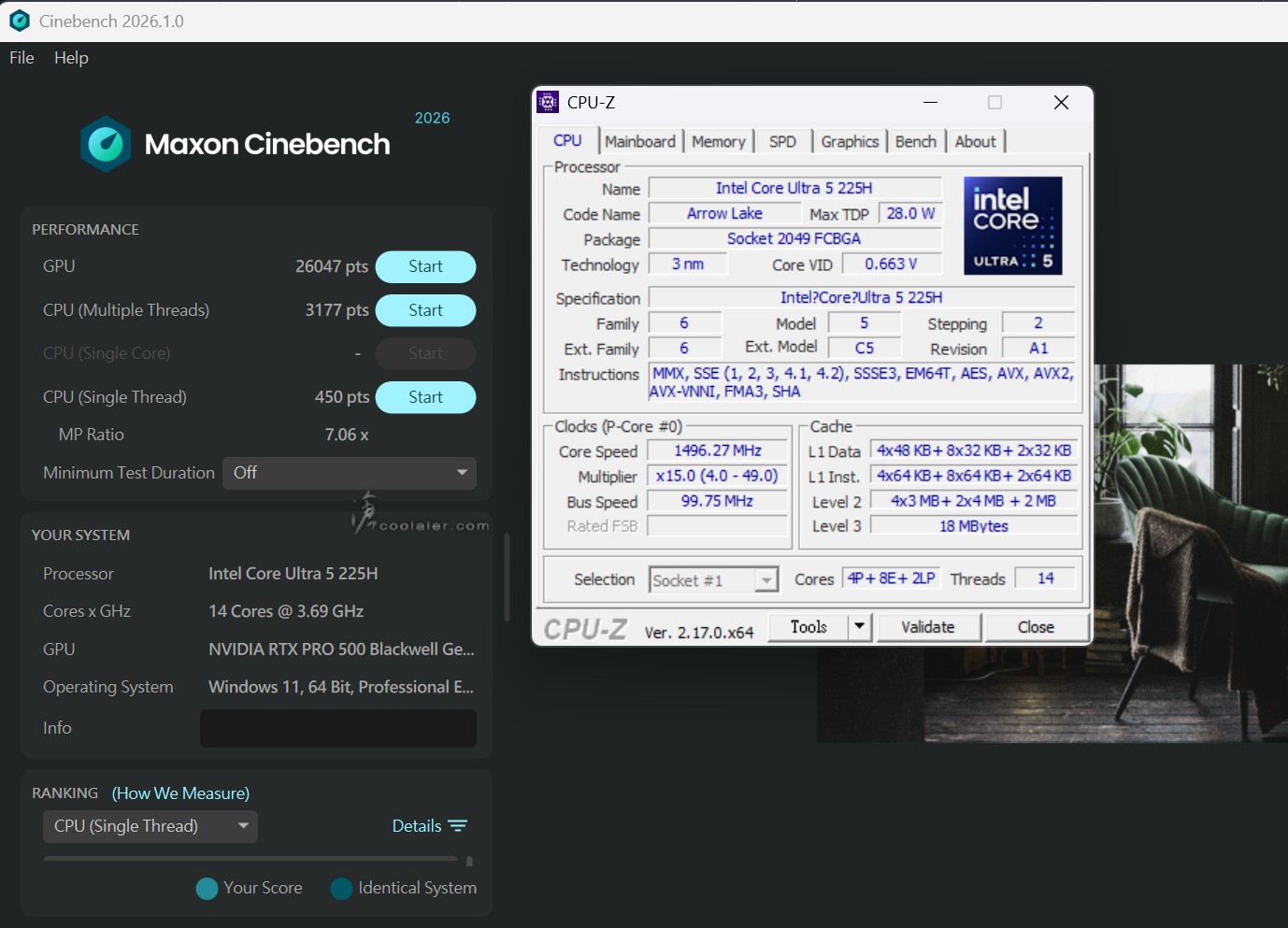The image size is (1288, 928).
Task: Maximize the CPU-Z window
Action: click(x=995, y=102)
